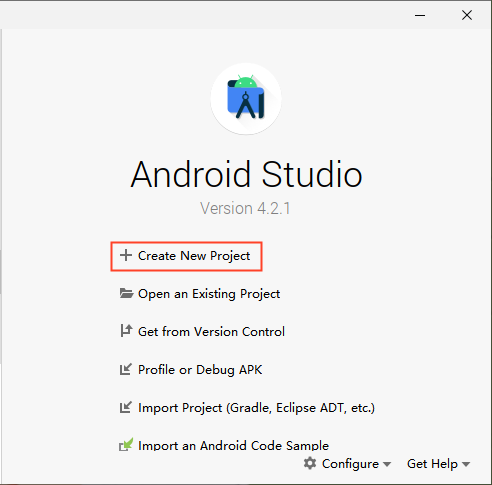The width and height of the screenshot is (492, 485).
Task: Click the arrow icon beside Profile or Debug APK
Action: [x=126, y=369]
